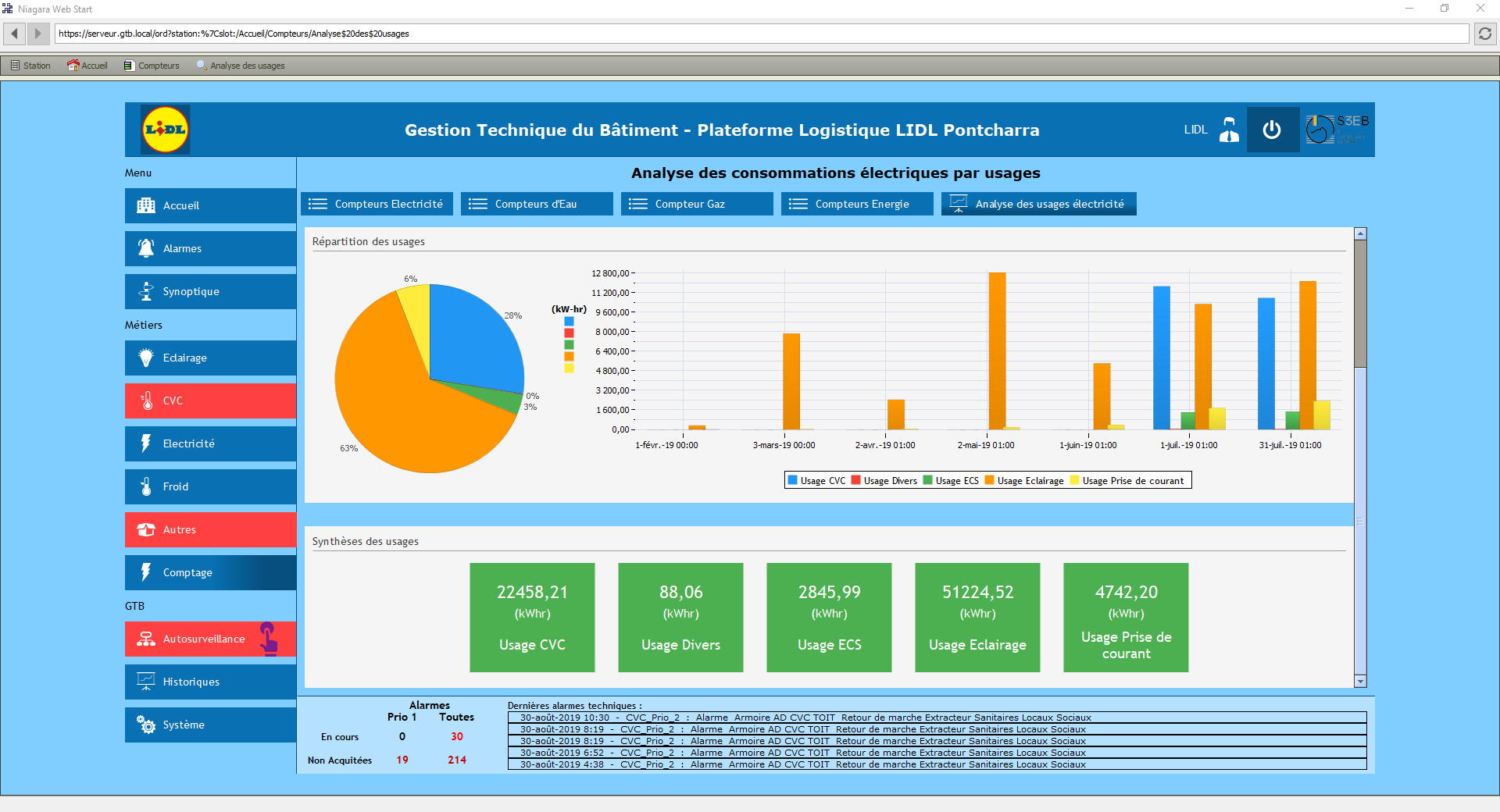
Task: Click Station in breadcrumb bar
Action: [31, 66]
